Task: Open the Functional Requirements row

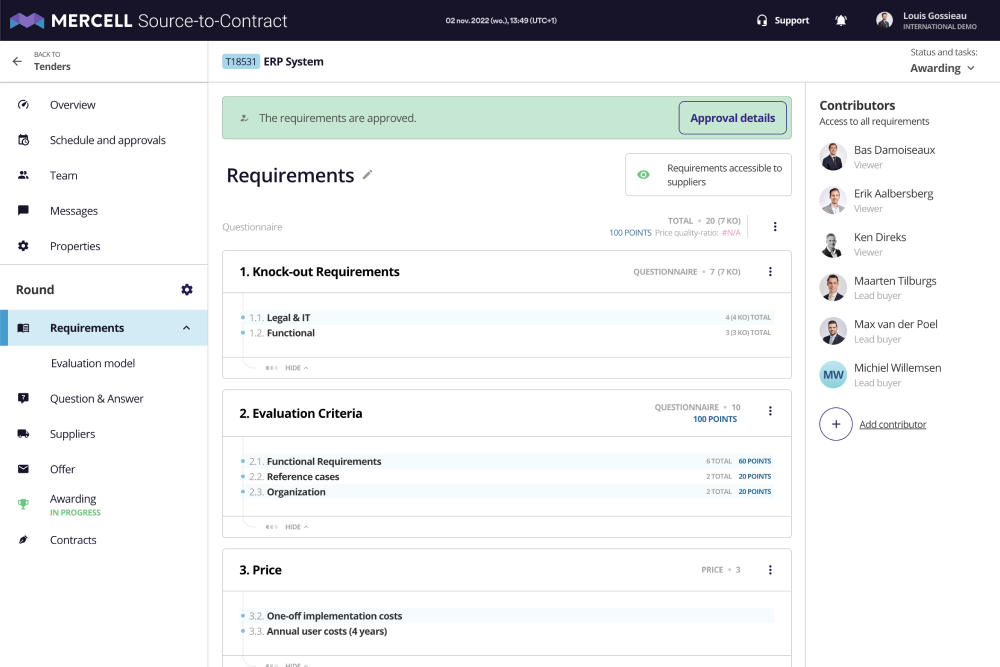Action: click(x=324, y=462)
